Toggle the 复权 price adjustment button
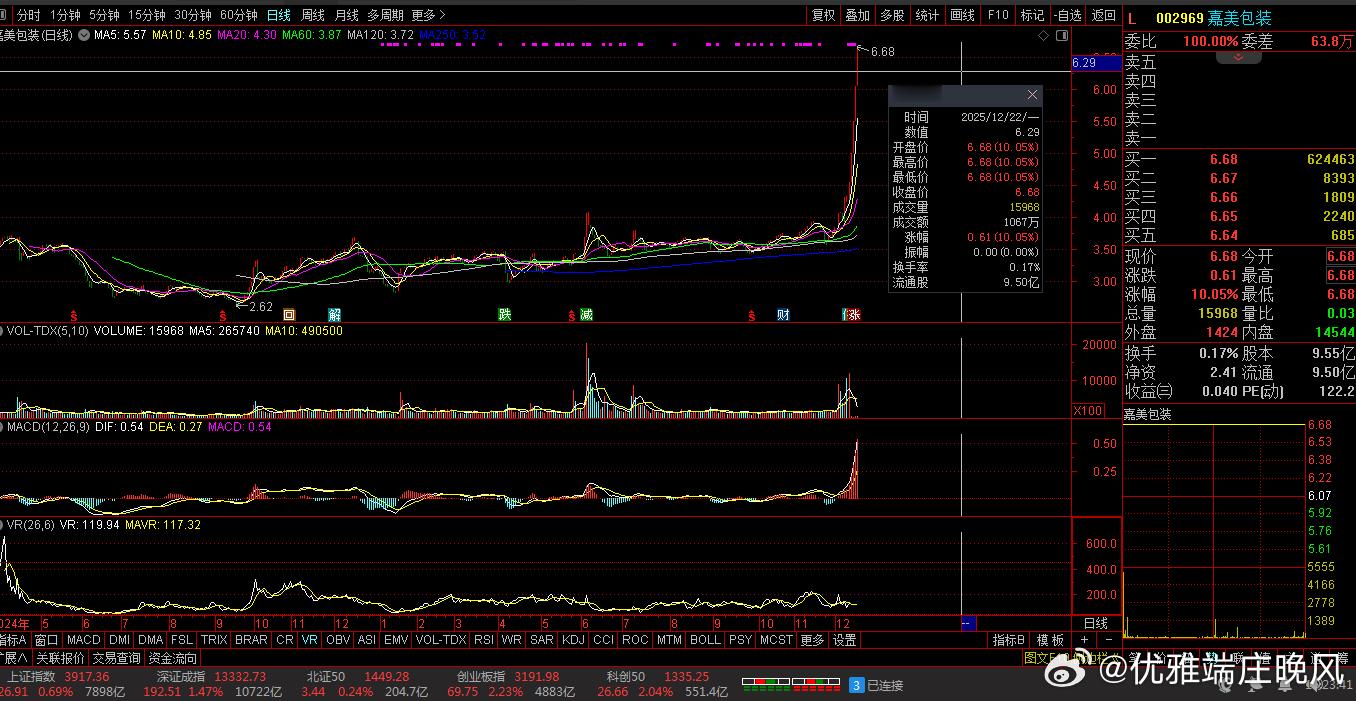Screen dimensions: 1356x701 click(x=823, y=15)
